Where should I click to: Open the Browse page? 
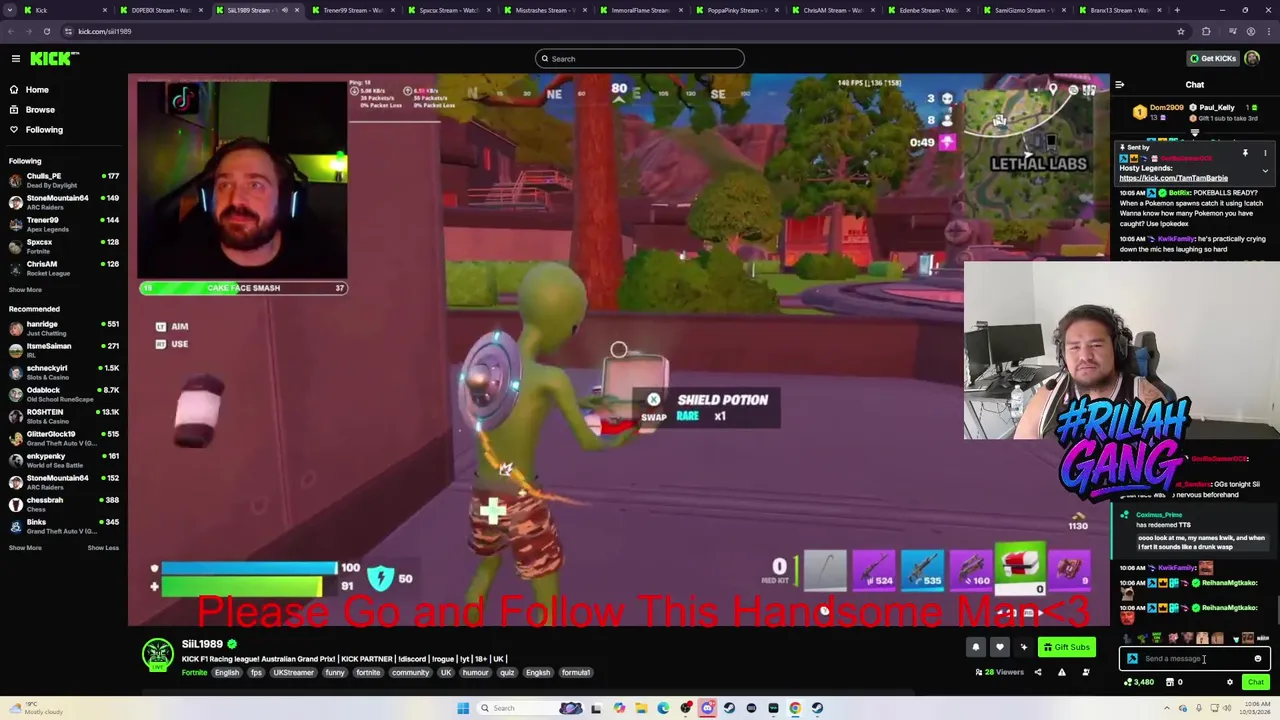[40, 110]
